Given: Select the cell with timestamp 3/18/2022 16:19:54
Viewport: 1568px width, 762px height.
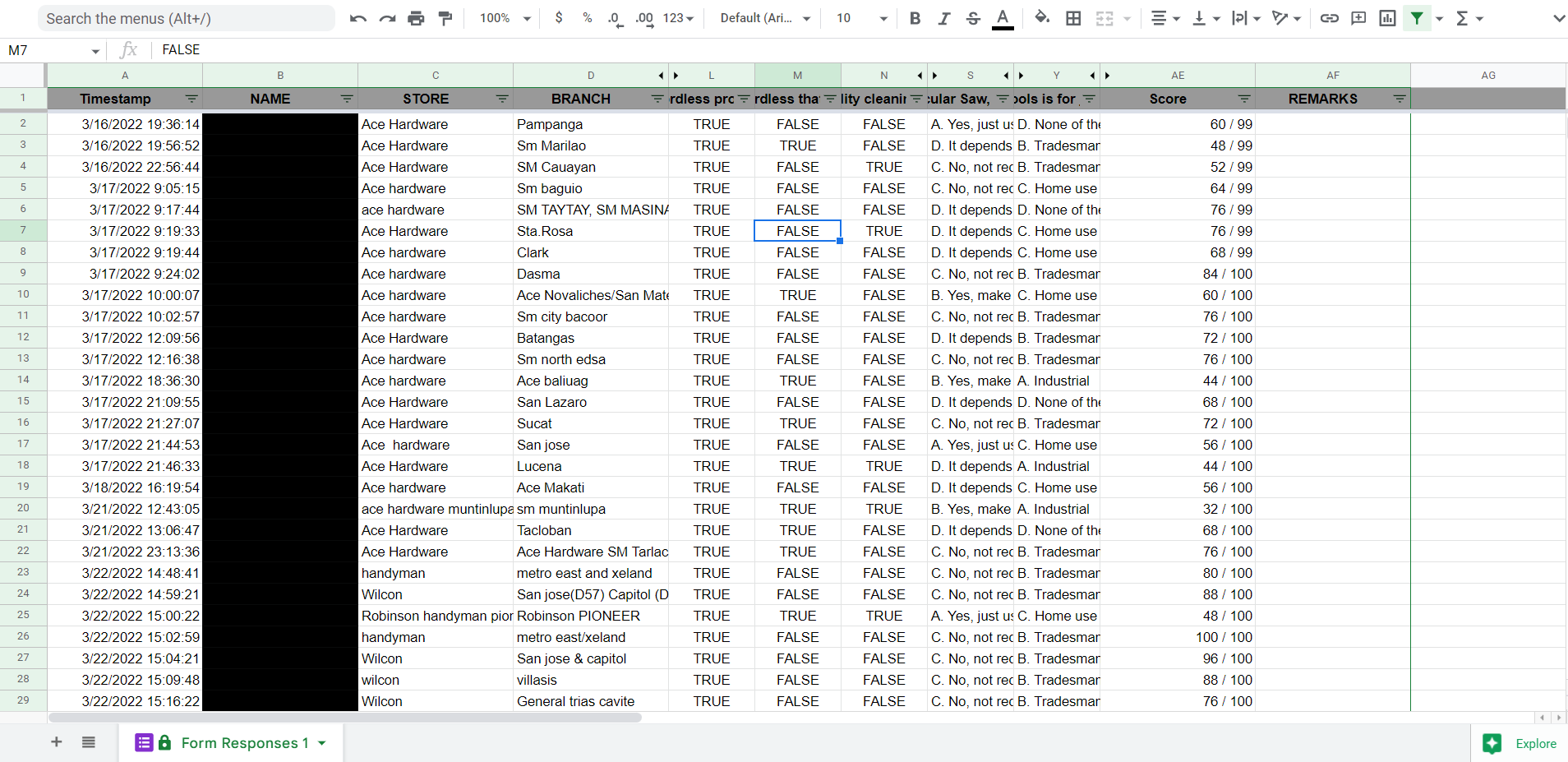Looking at the screenshot, I should tap(125, 487).
